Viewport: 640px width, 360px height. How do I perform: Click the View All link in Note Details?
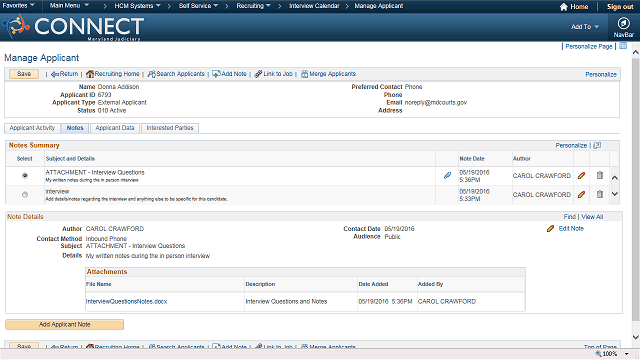592,217
